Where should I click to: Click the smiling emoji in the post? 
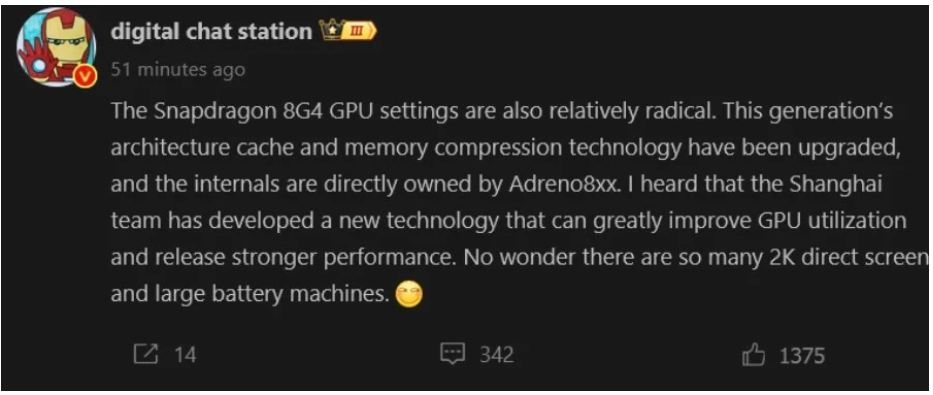tap(409, 294)
